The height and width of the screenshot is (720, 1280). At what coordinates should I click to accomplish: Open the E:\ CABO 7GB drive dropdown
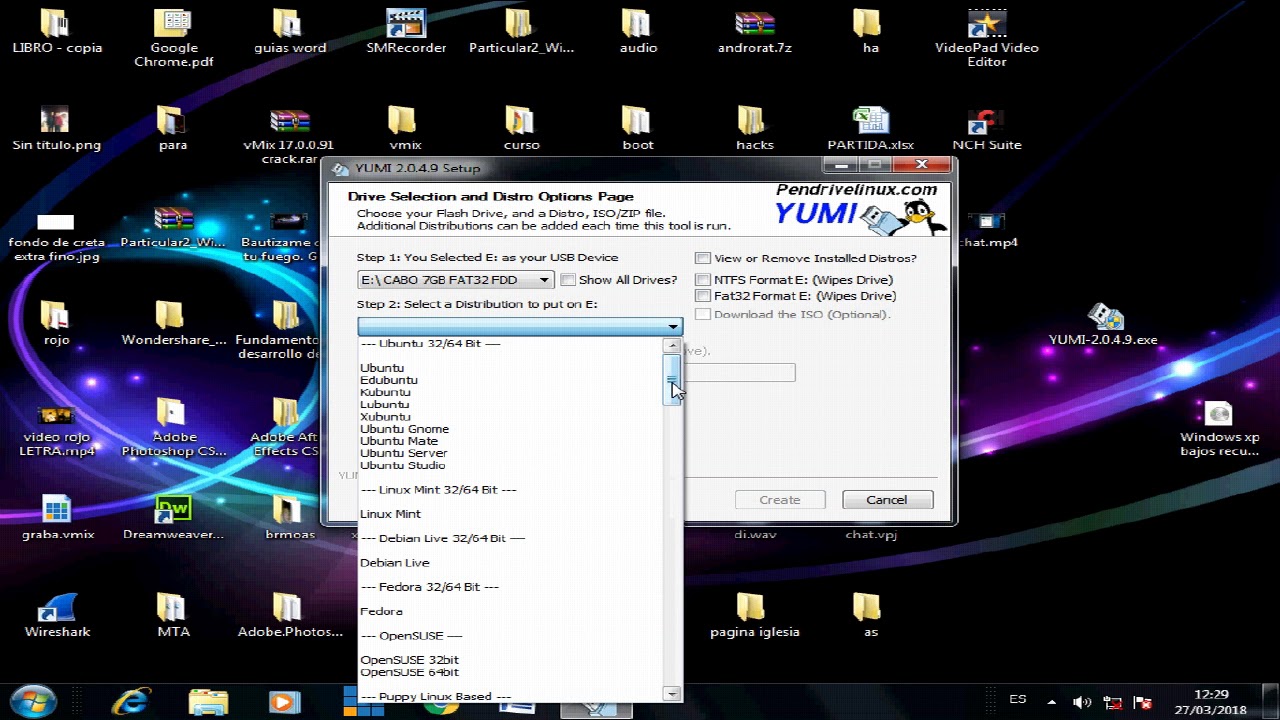point(455,280)
